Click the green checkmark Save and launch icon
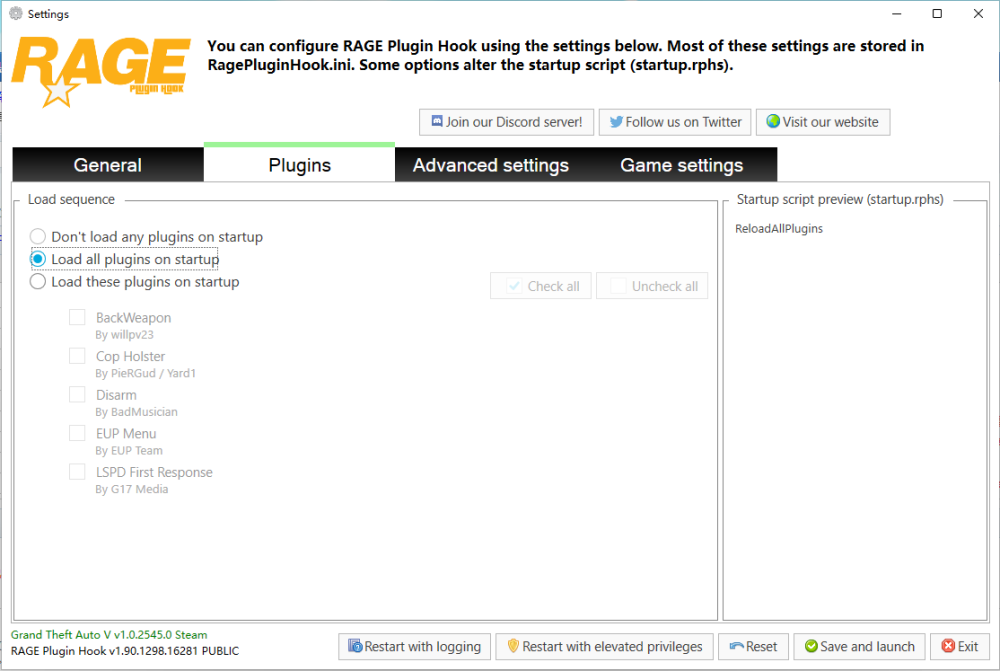This screenshot has width=1000, height=671. tap(811, 647)
